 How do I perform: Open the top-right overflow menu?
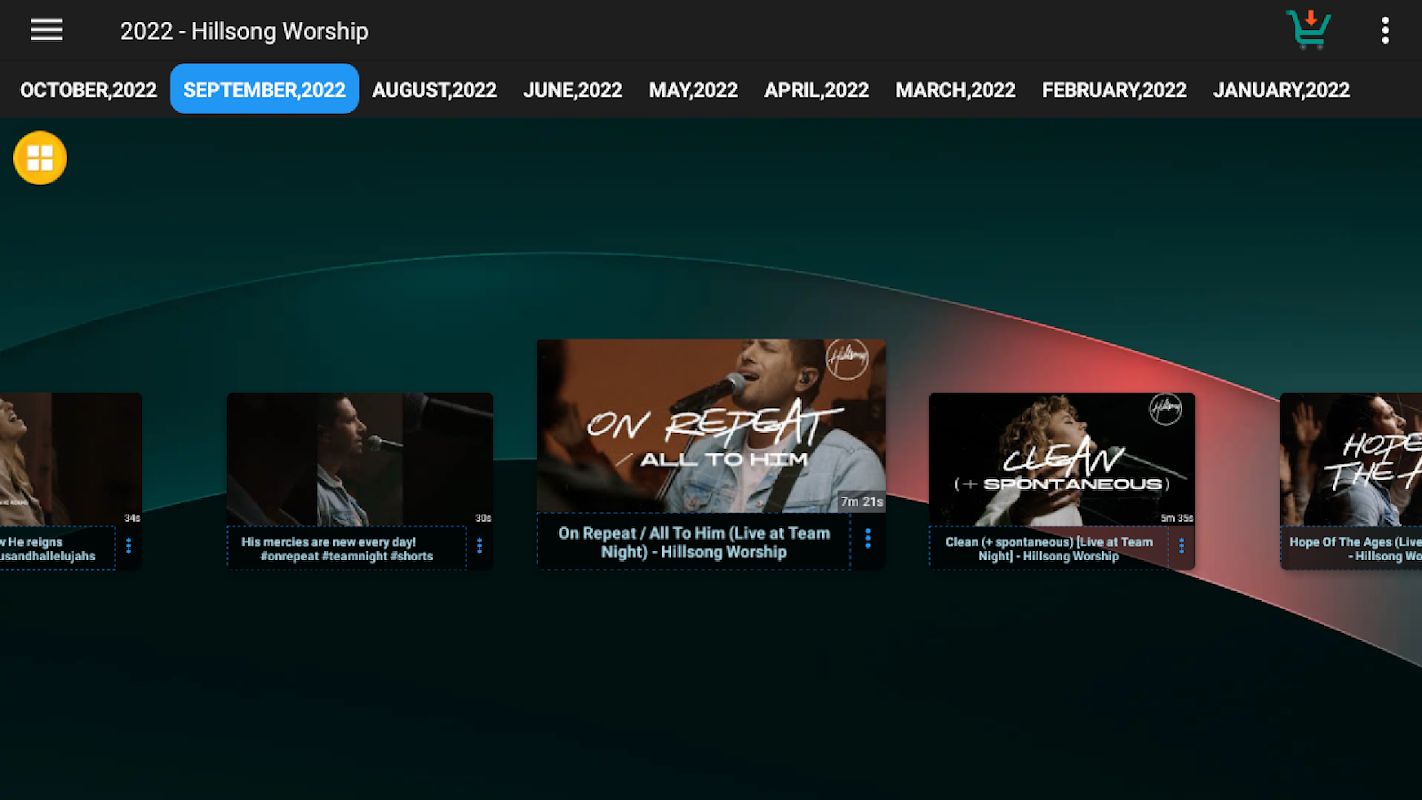click(x=1385, y=30)
